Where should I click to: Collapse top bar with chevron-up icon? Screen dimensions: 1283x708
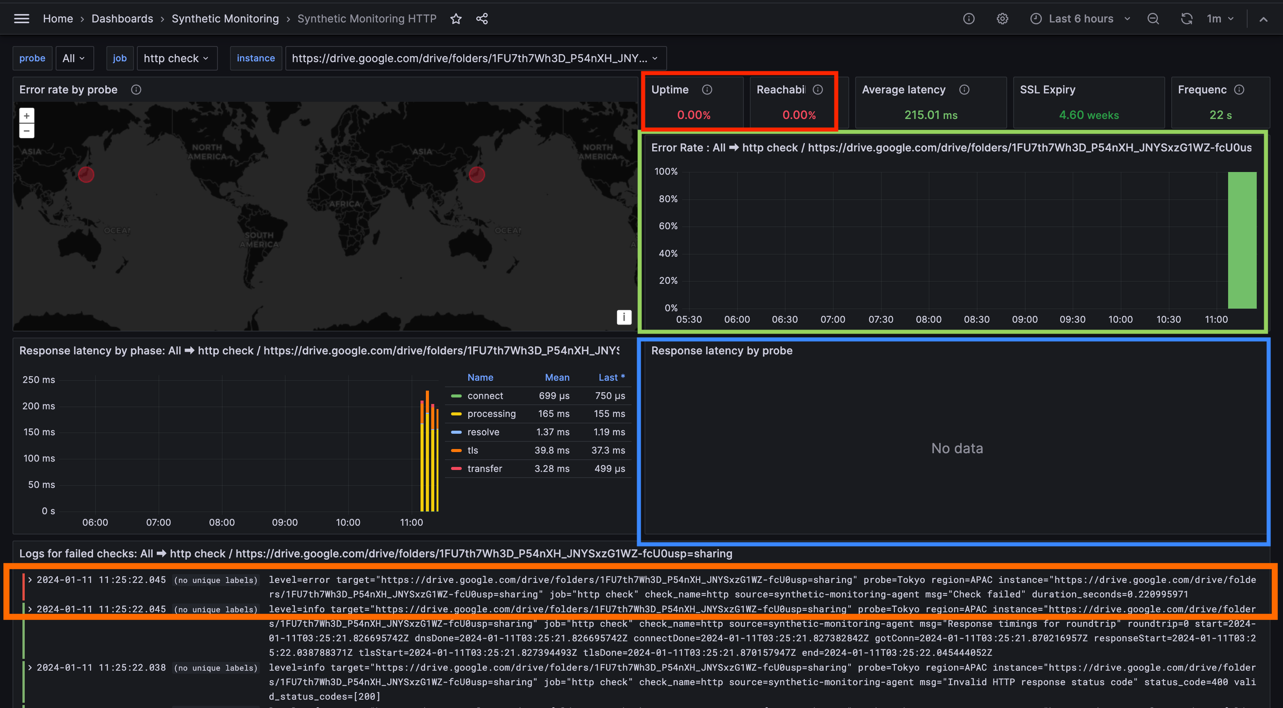pyautogui.click(x=1263, y=19)
